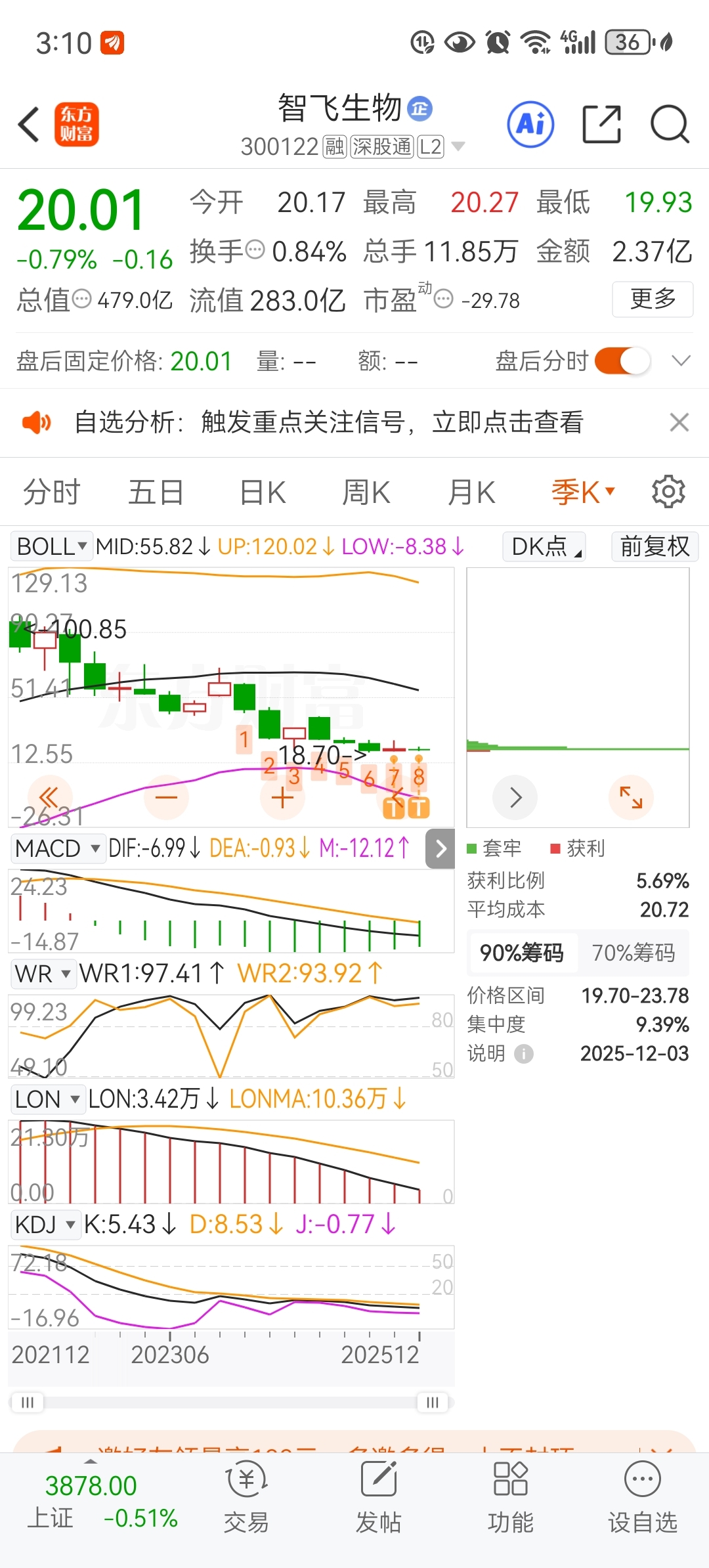Switch to 周K tab
The width and height of the screenshot is (709, 1568).
point(366,492)
